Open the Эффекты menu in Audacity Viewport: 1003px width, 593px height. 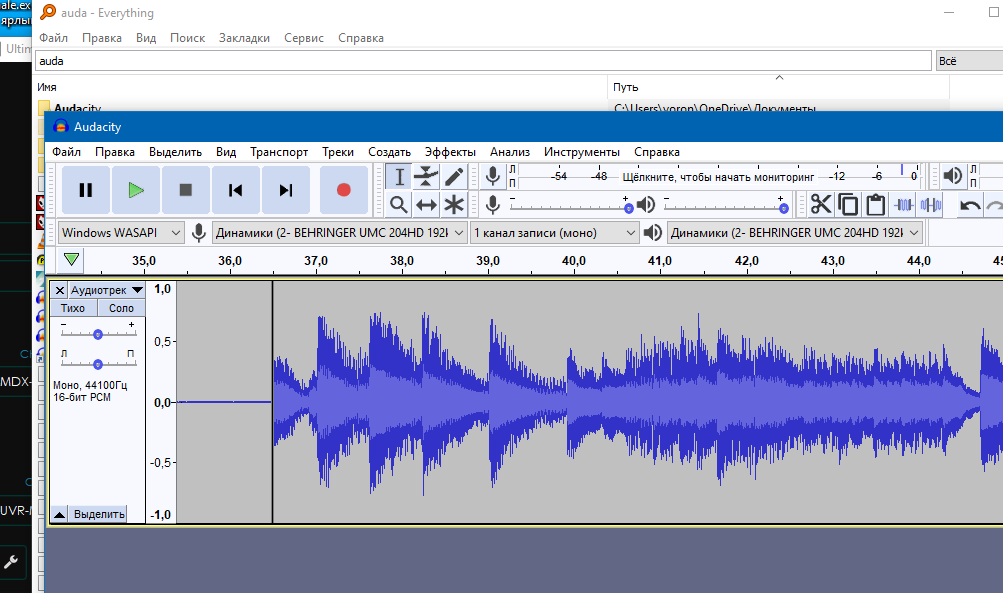[x=450, y=152]
